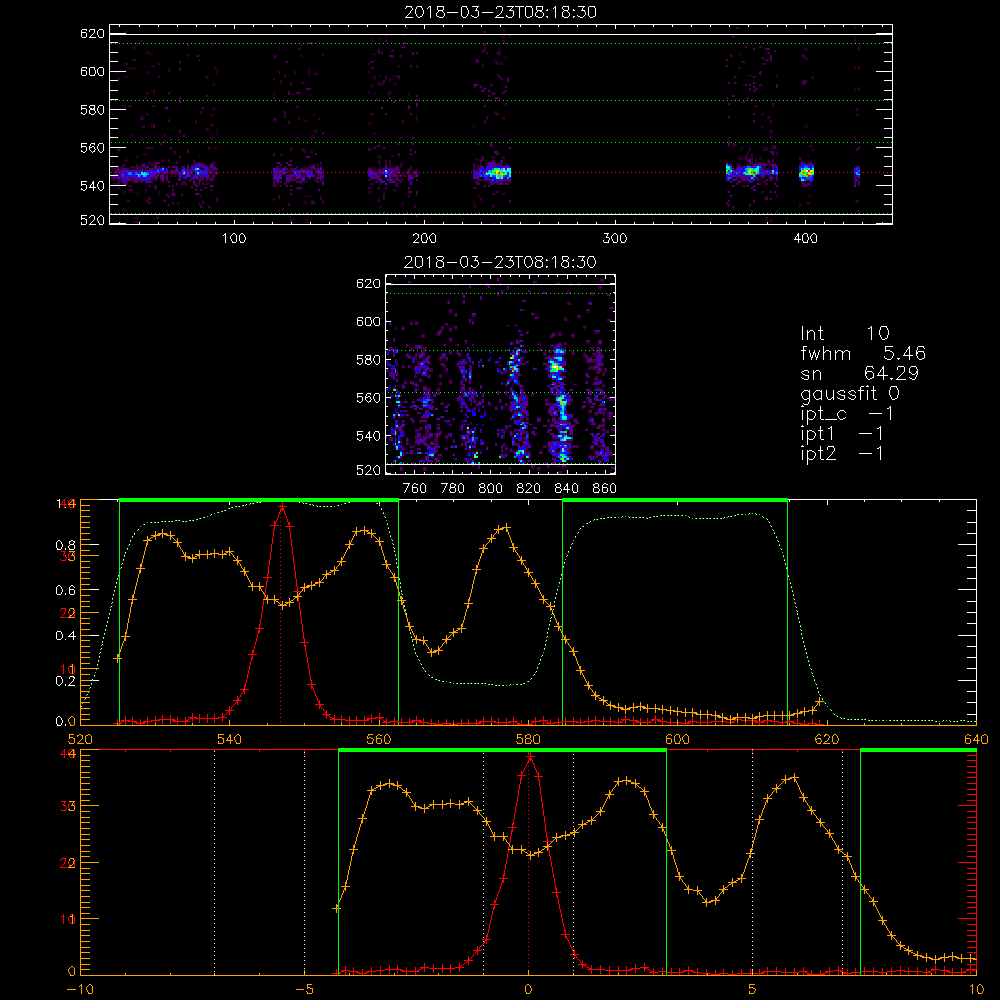Select the 'ipt2 -1' readout text
Viewport: 1000px width, 1000px height.
(x=842, y=453)
